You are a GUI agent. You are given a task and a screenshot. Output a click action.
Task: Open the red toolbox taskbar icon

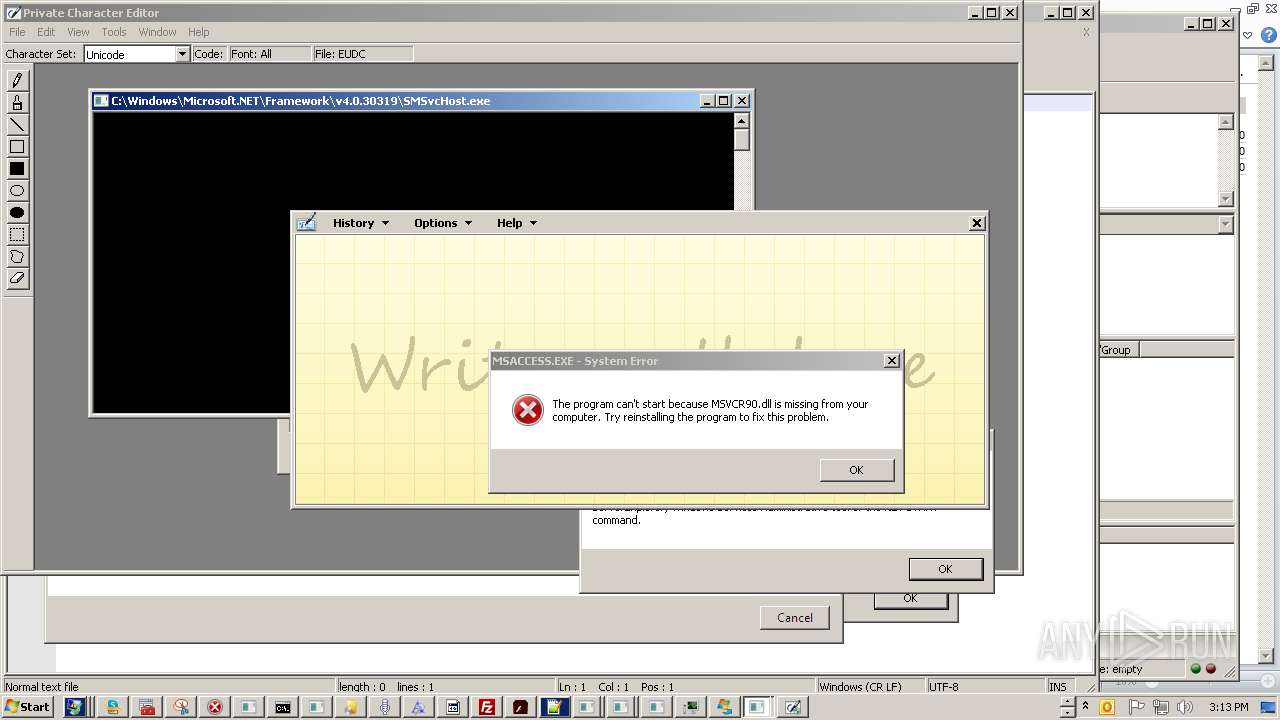147,707
